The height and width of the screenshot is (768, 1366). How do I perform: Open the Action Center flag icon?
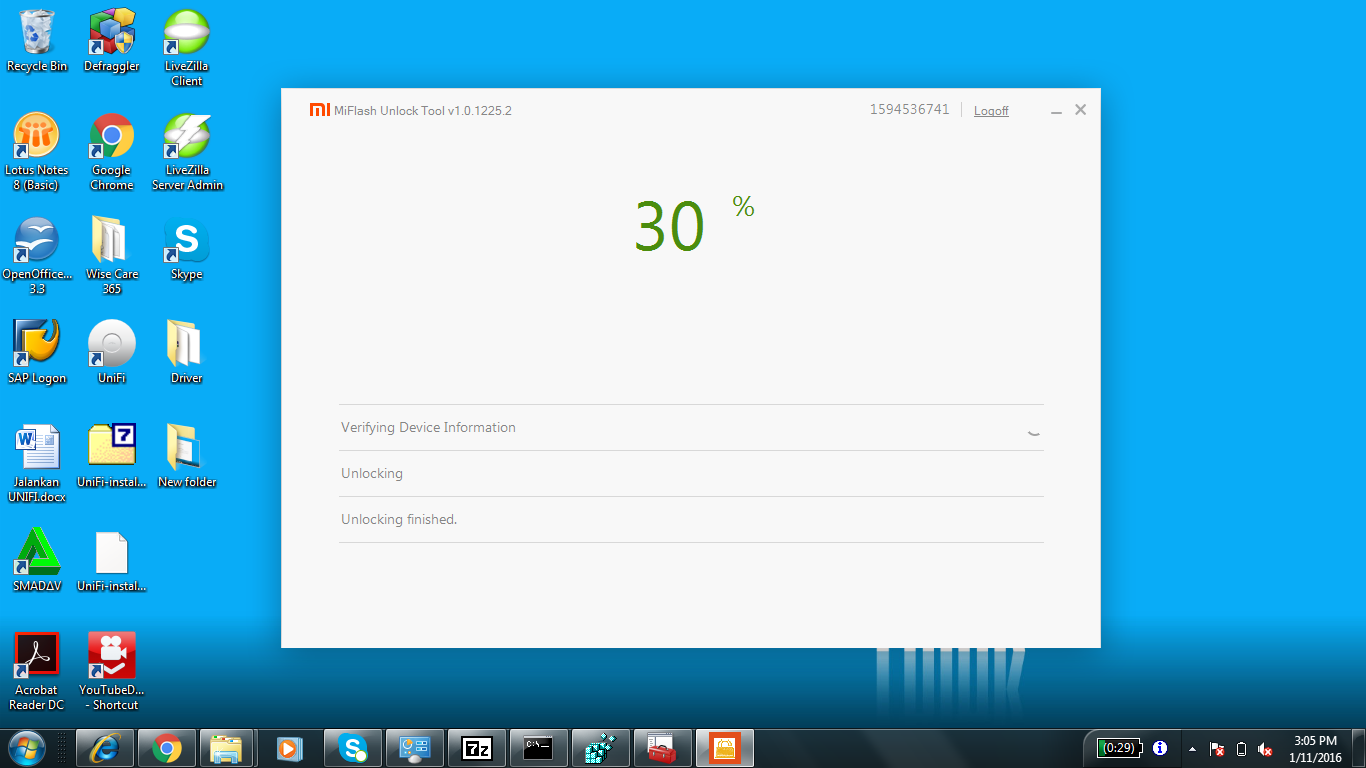click(x=1217, y=749)
